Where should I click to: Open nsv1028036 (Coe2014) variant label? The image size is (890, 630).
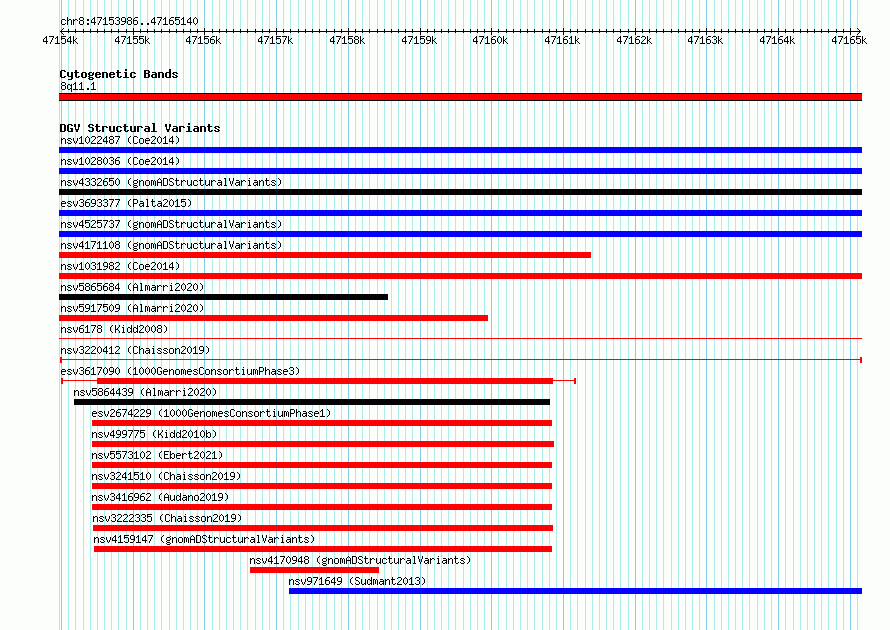[x=120, y=161]
